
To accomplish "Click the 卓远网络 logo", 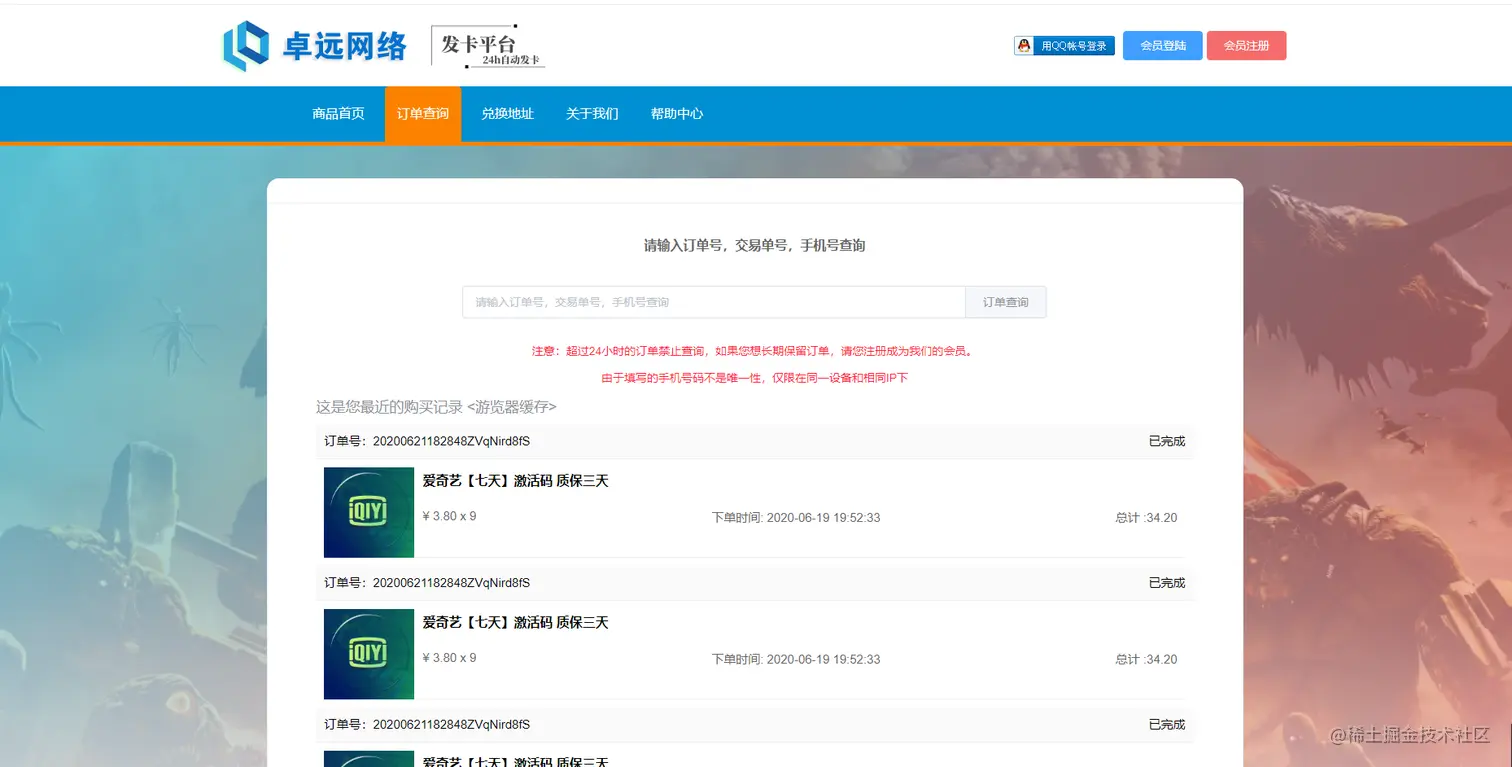I will 315,46.
